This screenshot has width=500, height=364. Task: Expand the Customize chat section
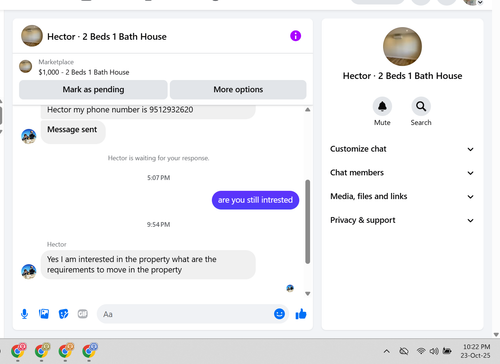click(x=402, y=149)
